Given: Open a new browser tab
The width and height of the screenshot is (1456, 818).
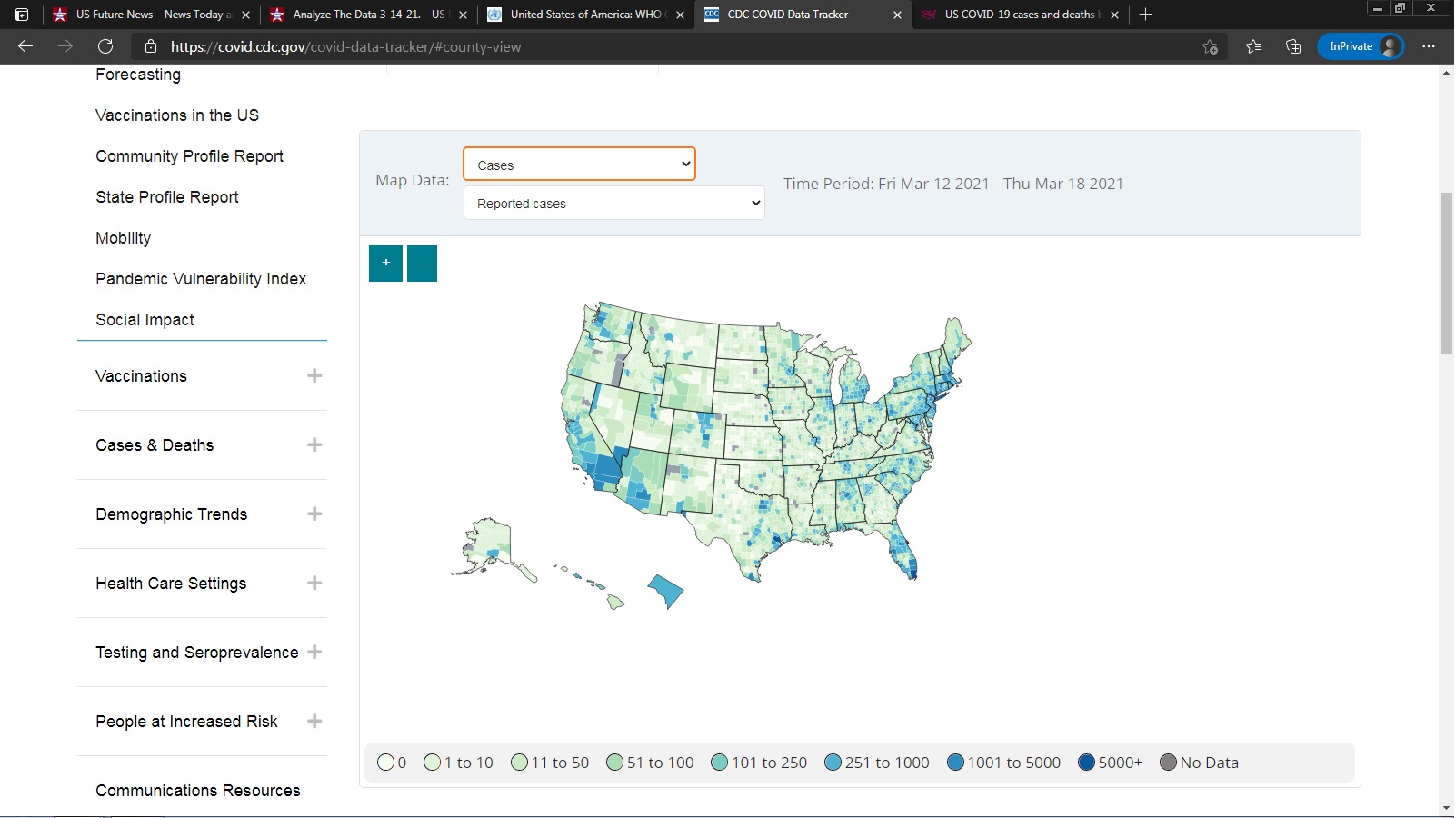Looking at the screenshot, I should 1145,15.
